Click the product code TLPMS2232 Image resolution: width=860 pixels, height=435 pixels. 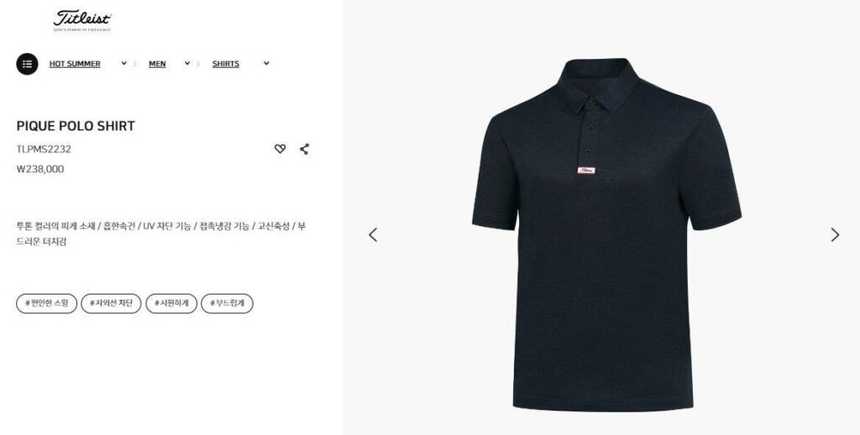pos(44,149)
